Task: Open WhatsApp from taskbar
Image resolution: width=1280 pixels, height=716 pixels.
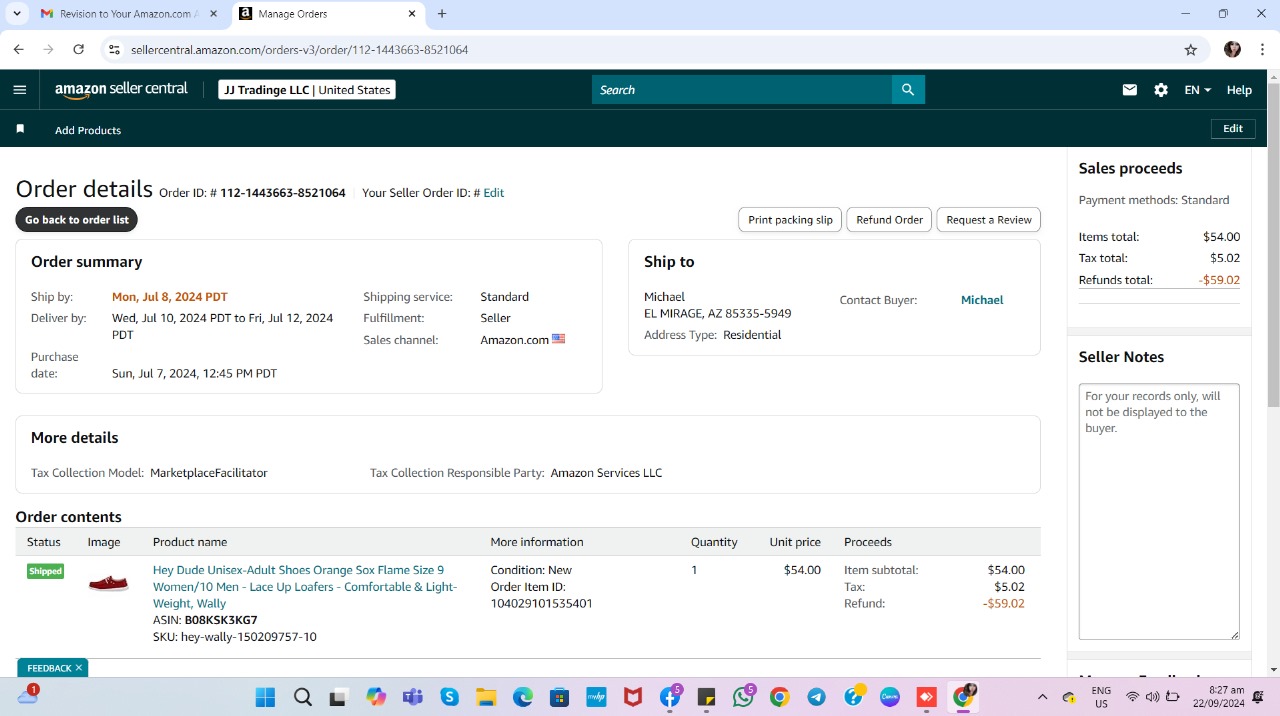Action: pos(743,697)
